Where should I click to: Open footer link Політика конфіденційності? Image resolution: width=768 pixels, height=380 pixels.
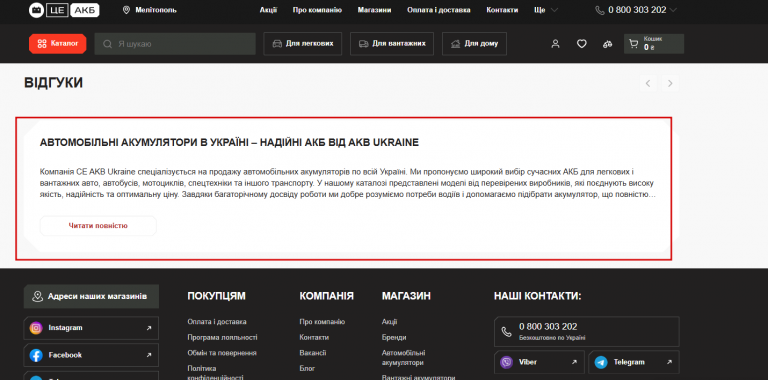[216, 373]
